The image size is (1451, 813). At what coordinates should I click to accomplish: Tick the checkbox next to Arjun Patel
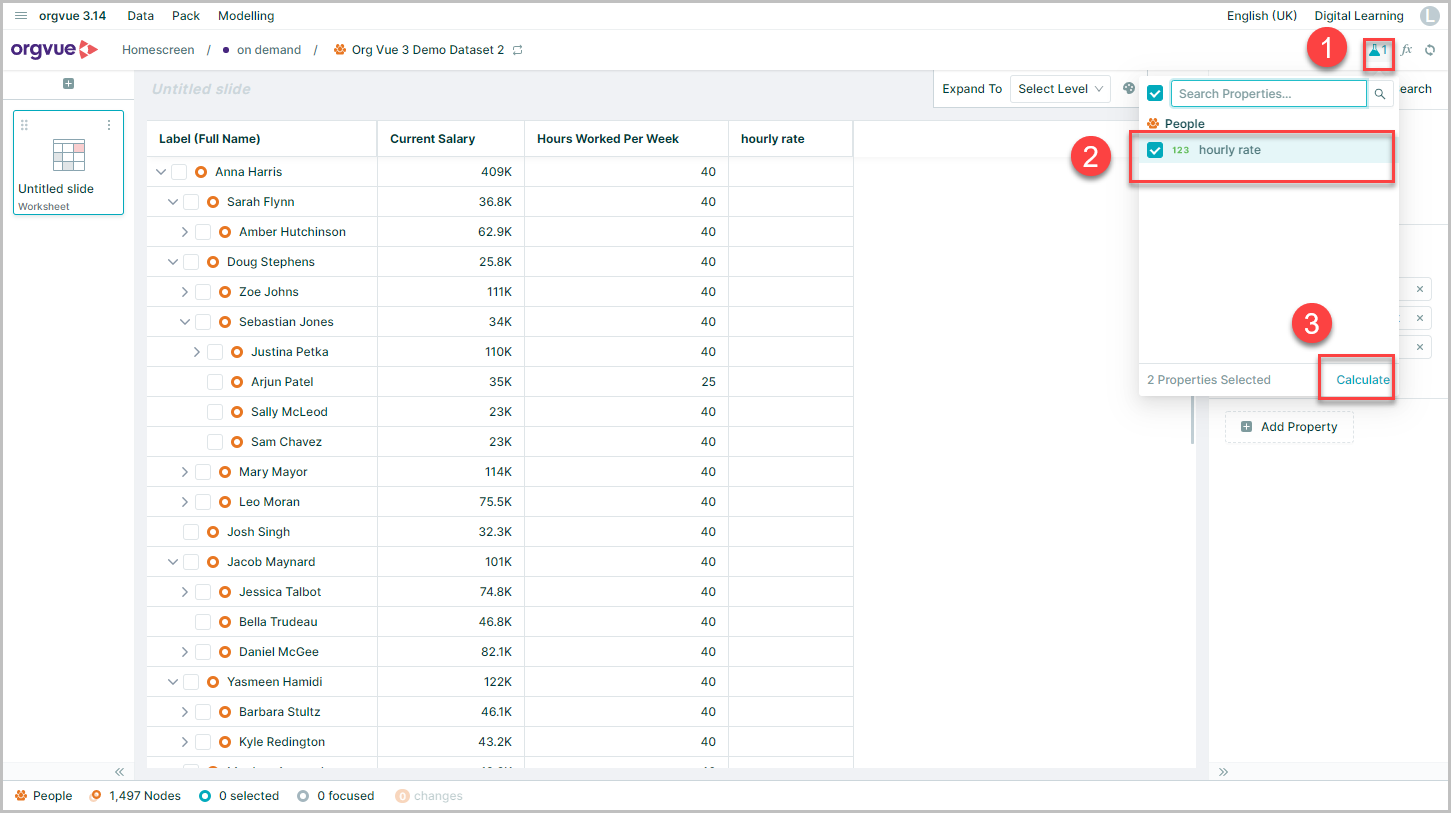click(x=215, y=382)
